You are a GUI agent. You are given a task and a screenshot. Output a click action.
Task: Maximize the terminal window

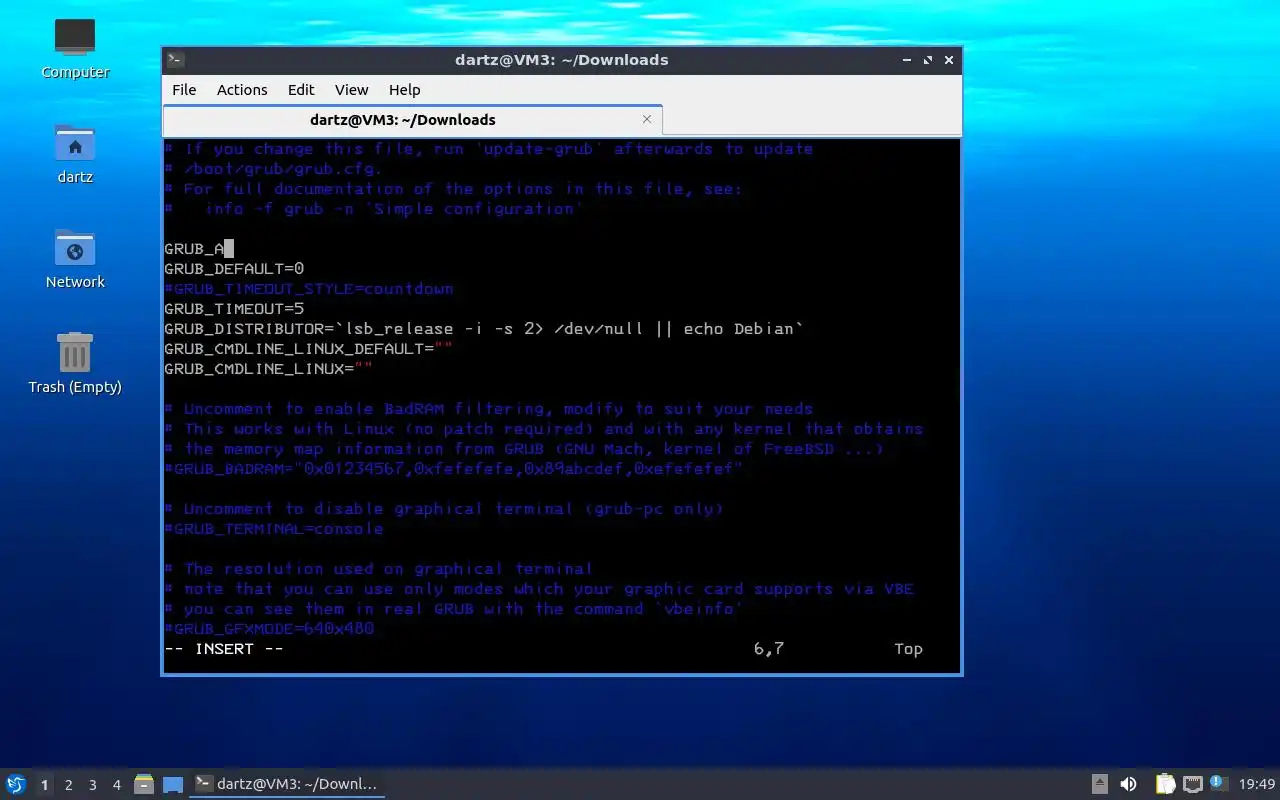click(928, 60)
